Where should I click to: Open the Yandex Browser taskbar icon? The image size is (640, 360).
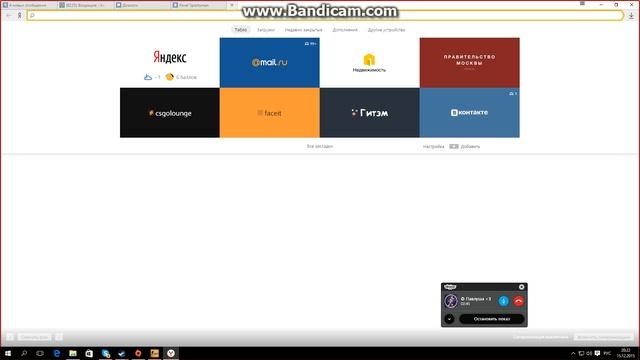(x=171, y=353)
